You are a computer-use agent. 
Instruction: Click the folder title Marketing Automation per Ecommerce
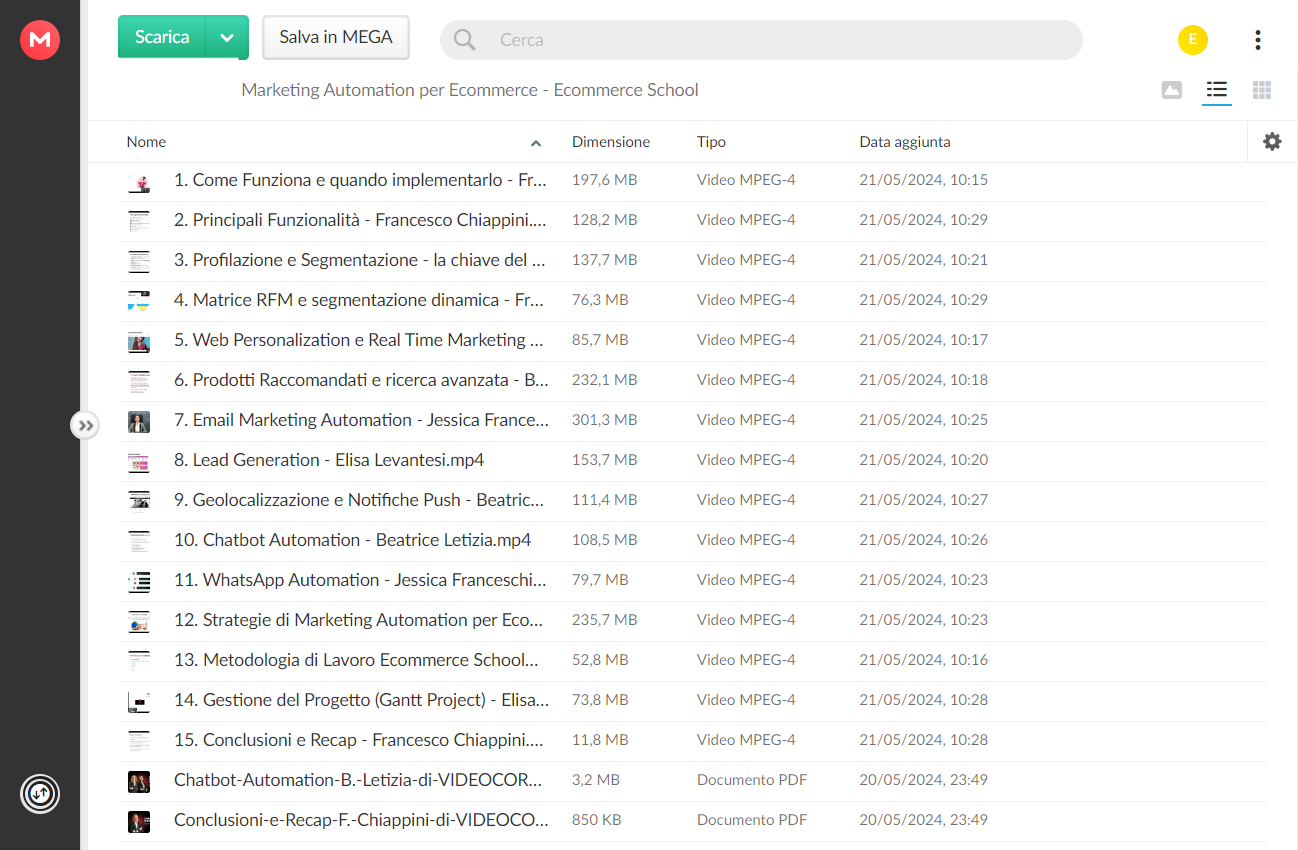pos(470,90)
